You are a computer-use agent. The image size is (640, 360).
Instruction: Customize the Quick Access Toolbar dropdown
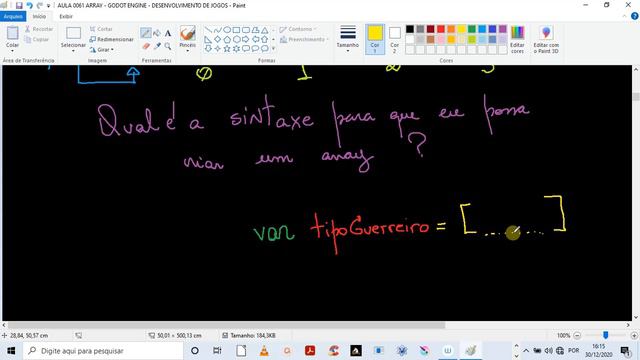(x=49, y=5)
